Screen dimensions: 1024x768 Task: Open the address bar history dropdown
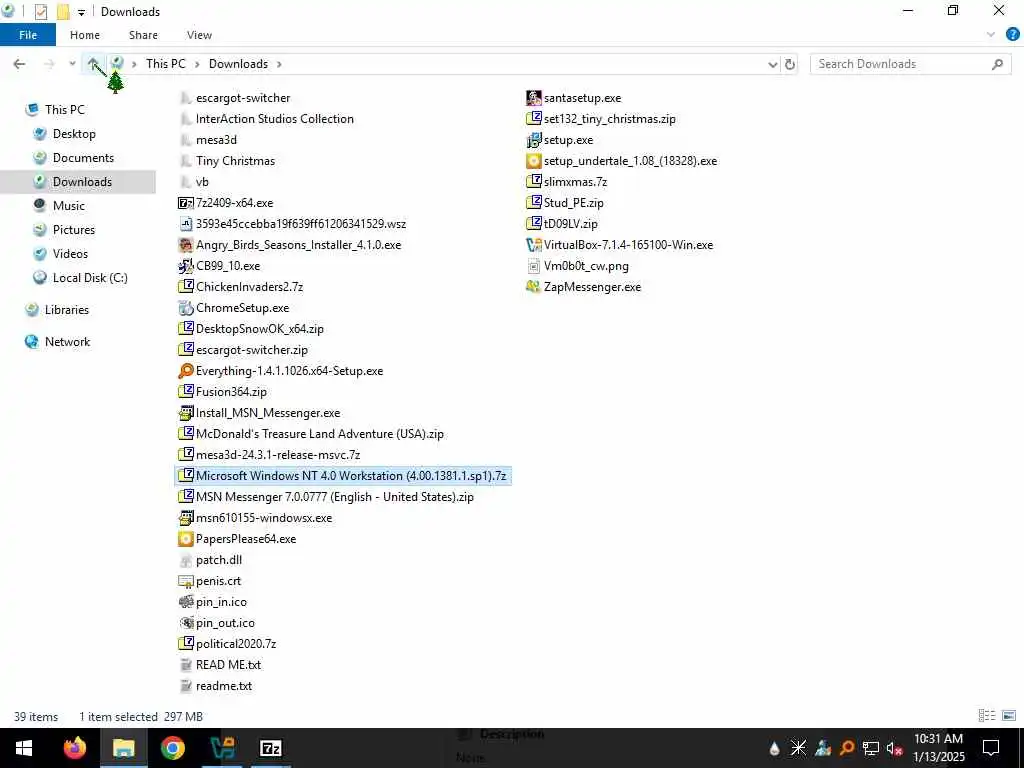(773, 64)
